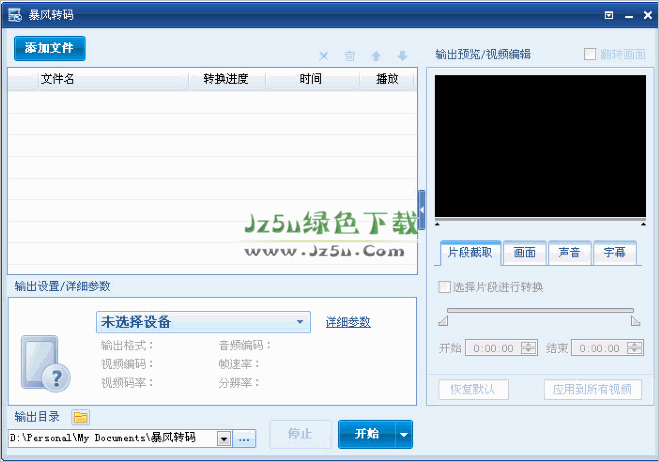Switch to the 片段截取 tab

coord(470,253)
